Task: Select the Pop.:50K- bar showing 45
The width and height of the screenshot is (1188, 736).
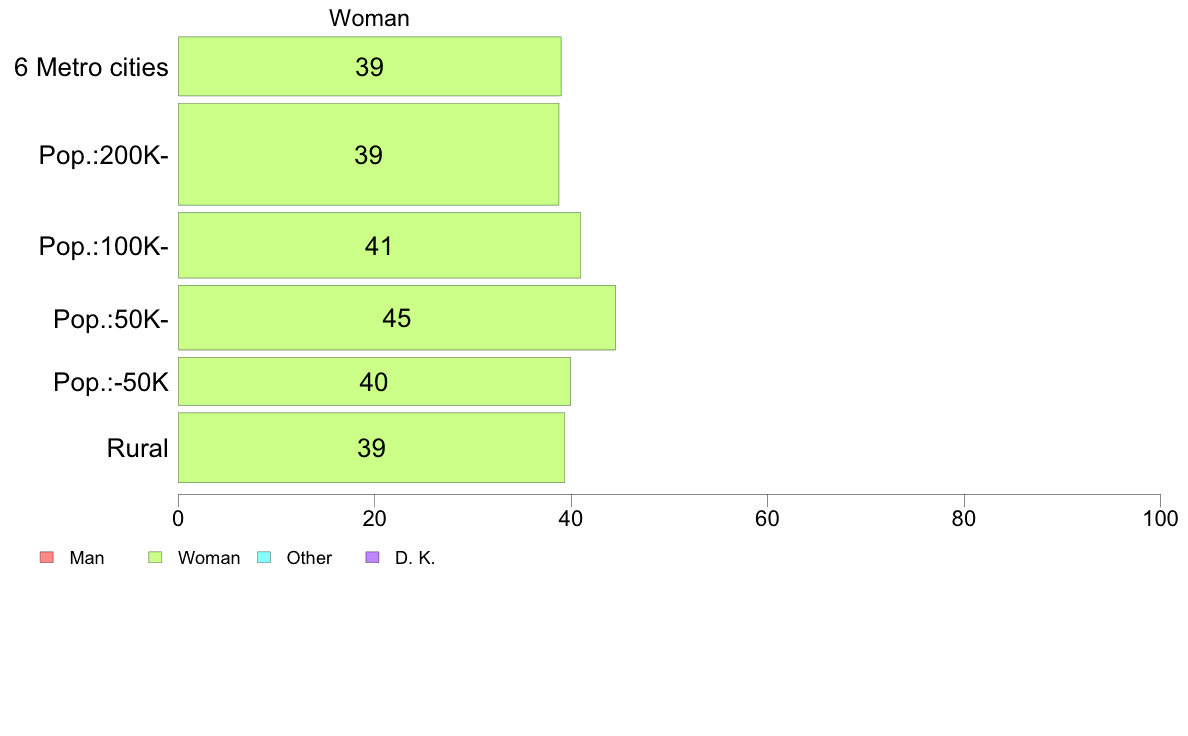Action: point(397,318)
